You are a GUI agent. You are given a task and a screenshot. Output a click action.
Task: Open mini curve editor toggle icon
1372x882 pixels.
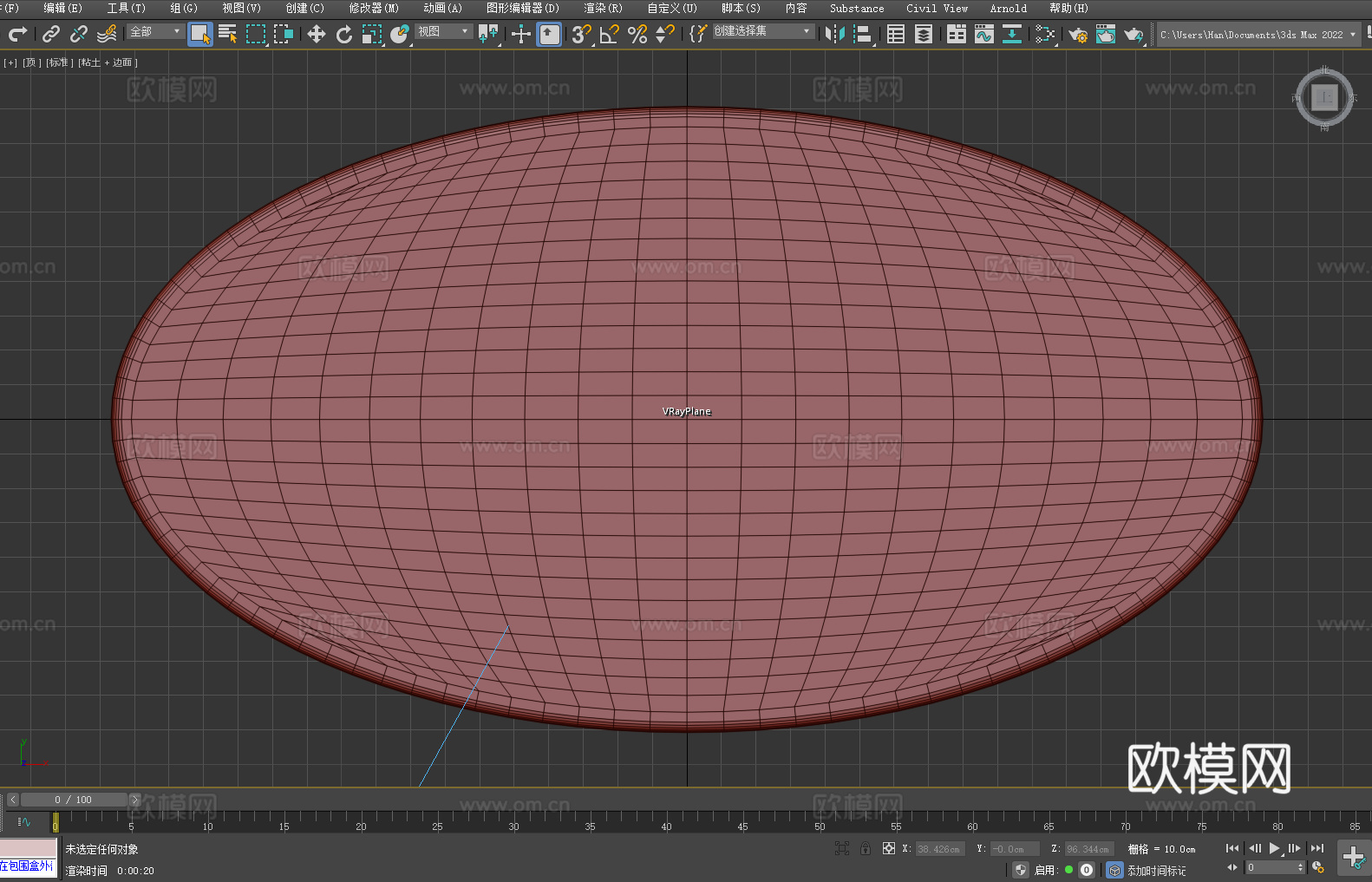[x=23, y=821]
